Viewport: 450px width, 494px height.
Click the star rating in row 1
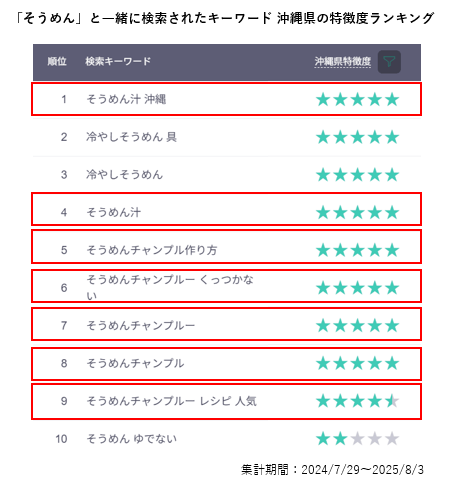tap(357, 99)
